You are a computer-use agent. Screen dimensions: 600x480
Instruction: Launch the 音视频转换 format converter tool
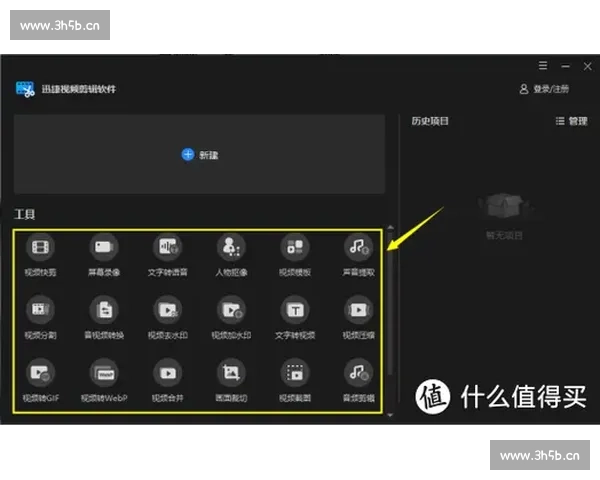click(104, 318)
